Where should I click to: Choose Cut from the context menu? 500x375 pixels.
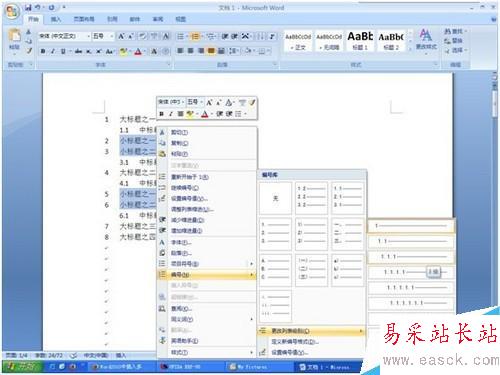click(207, 132)
